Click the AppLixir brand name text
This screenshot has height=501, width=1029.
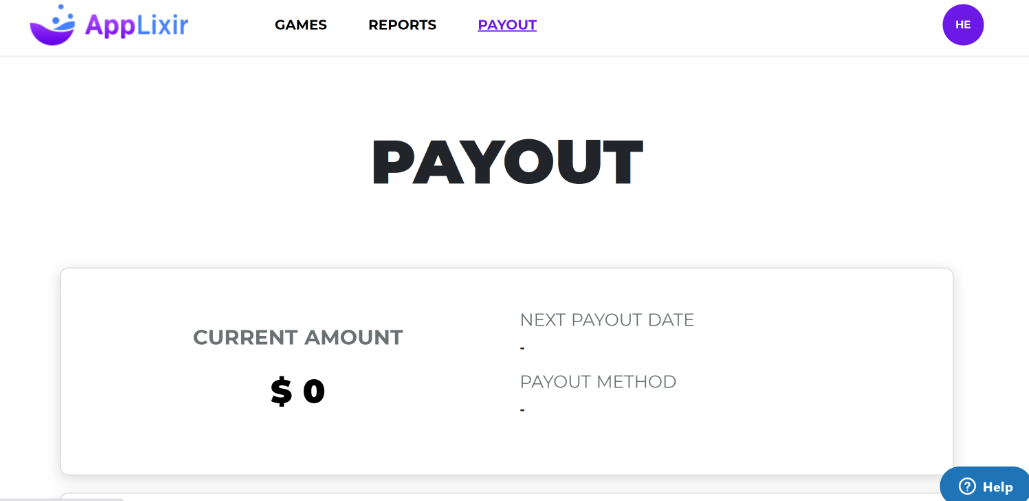click(x=136, y=25)
